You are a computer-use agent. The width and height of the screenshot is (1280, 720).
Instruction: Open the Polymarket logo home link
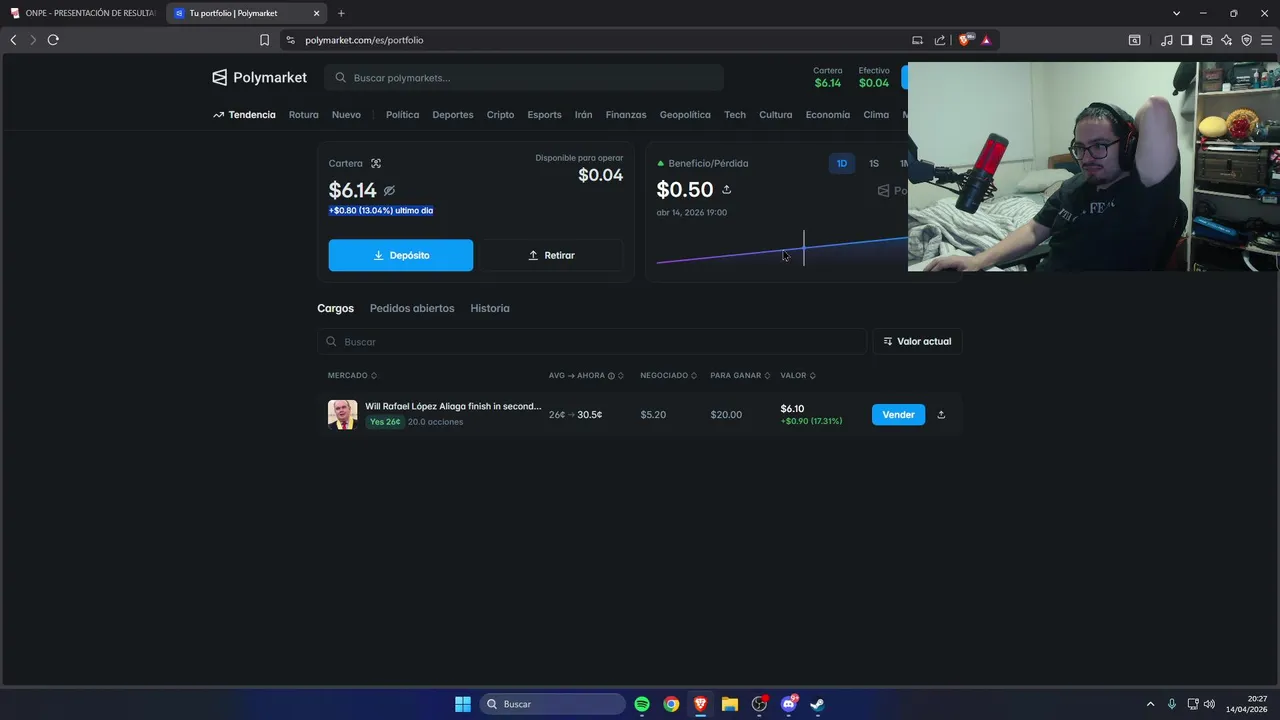259,77
